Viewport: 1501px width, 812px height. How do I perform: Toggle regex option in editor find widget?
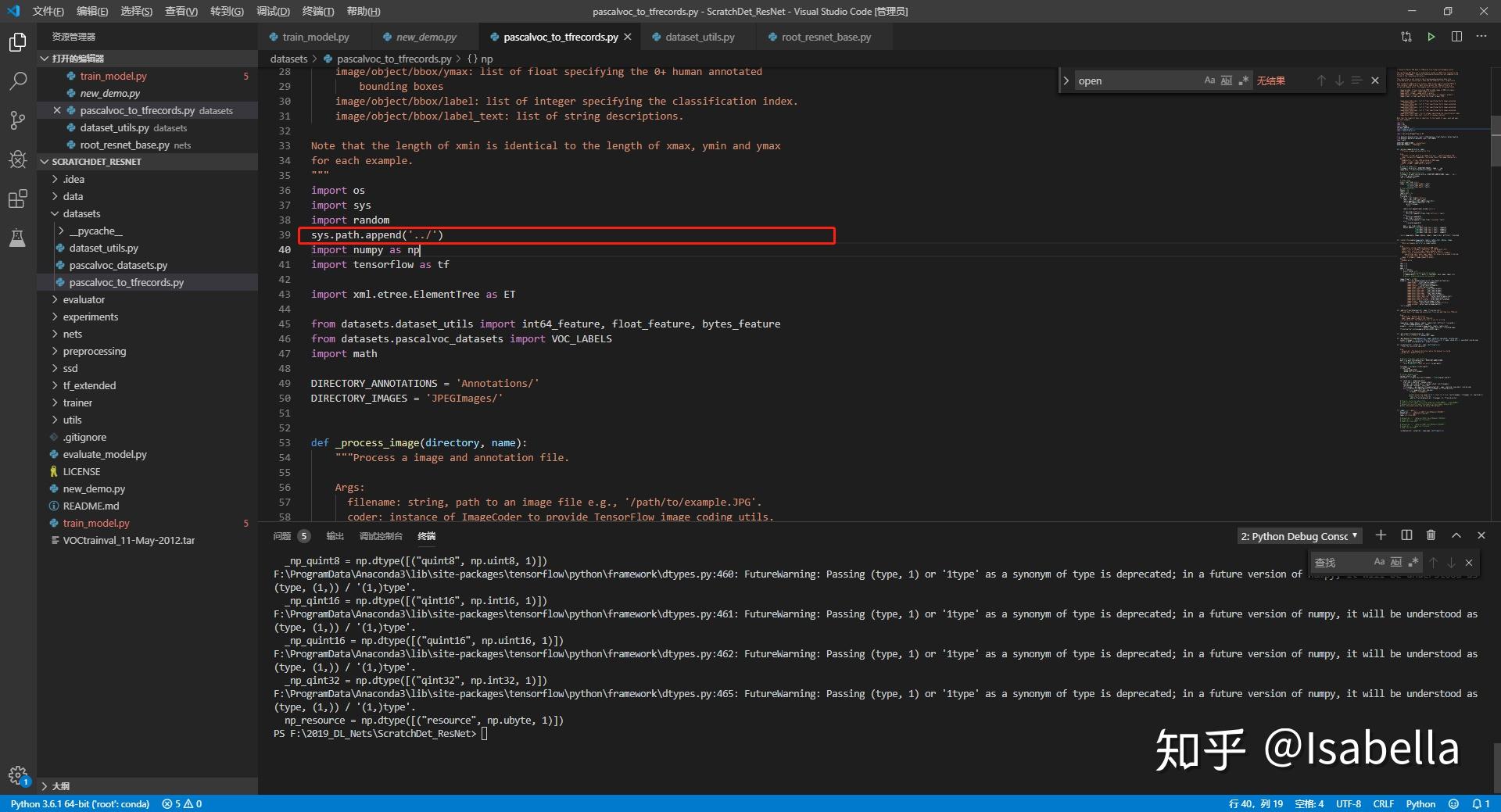[1244, 80]
